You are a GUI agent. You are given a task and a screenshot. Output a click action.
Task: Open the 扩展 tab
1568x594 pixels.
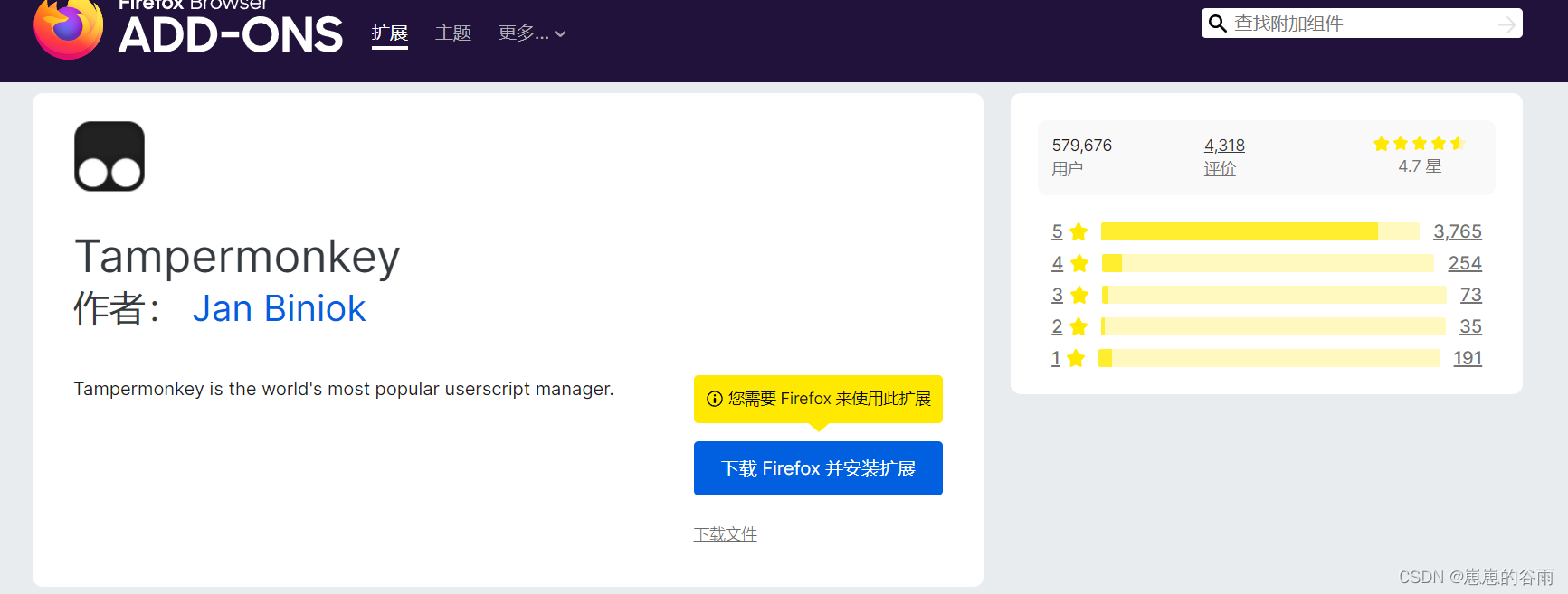coord(390,33)
